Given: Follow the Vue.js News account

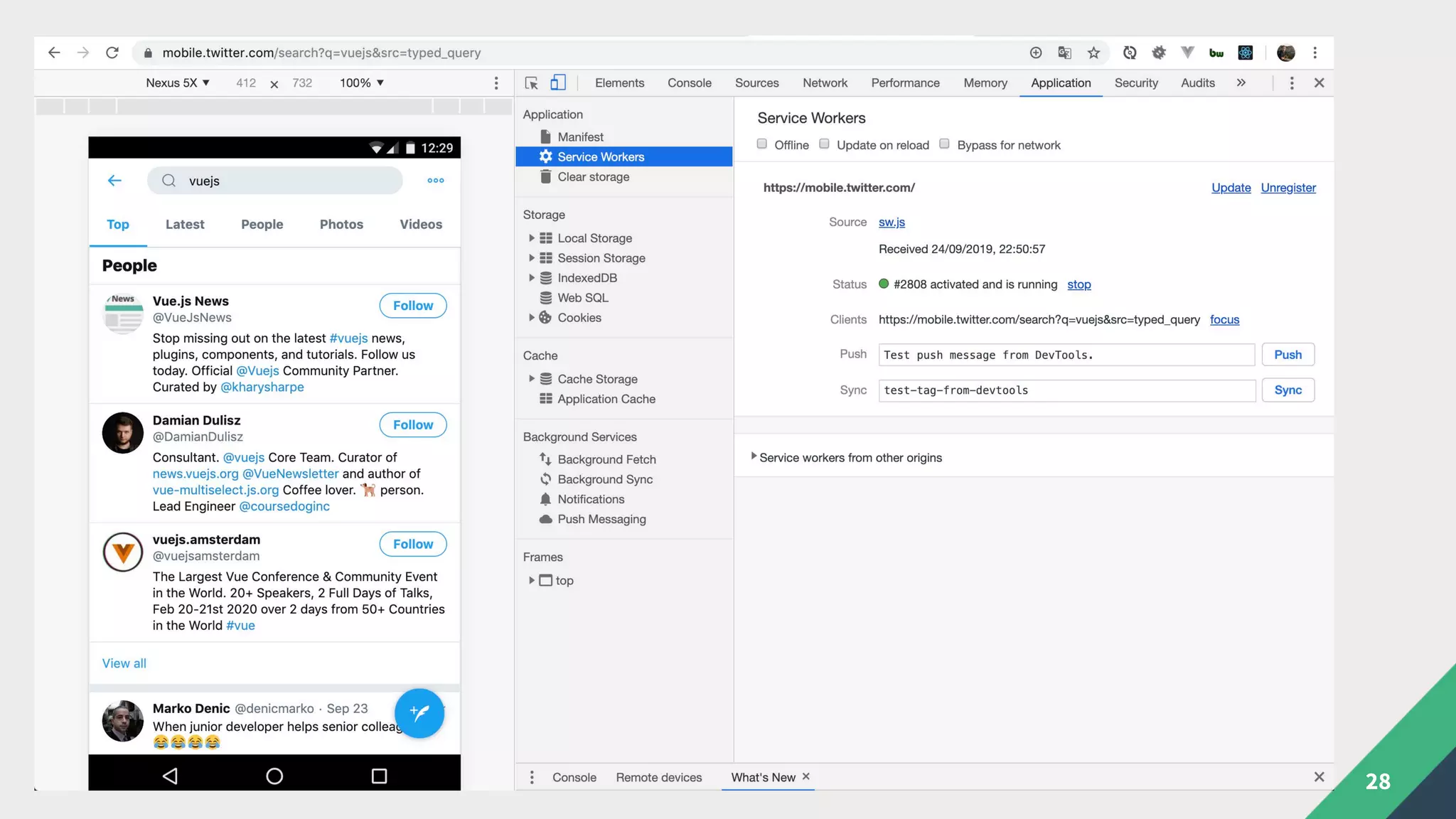Looking at the screenshot, I should (x=412, y=306).
